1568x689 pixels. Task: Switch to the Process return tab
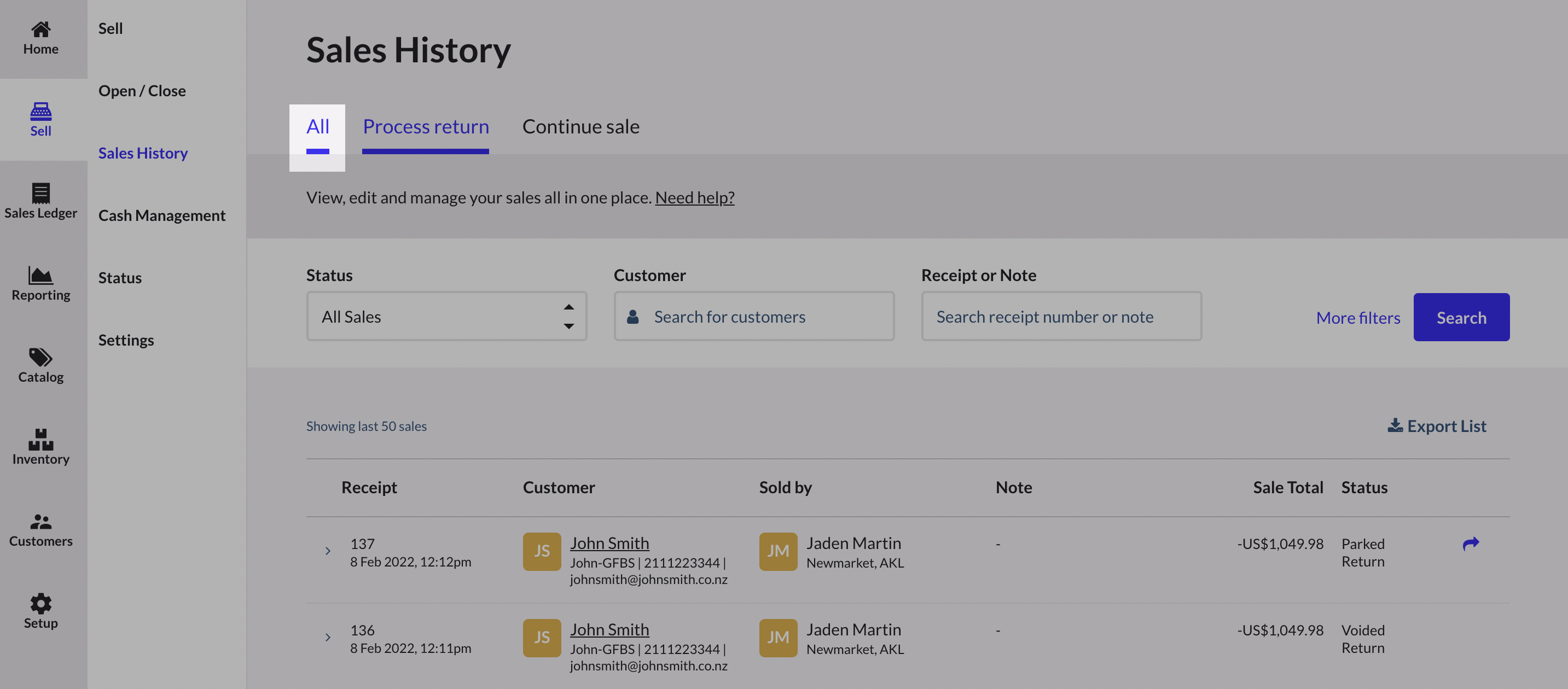[426, 127]
